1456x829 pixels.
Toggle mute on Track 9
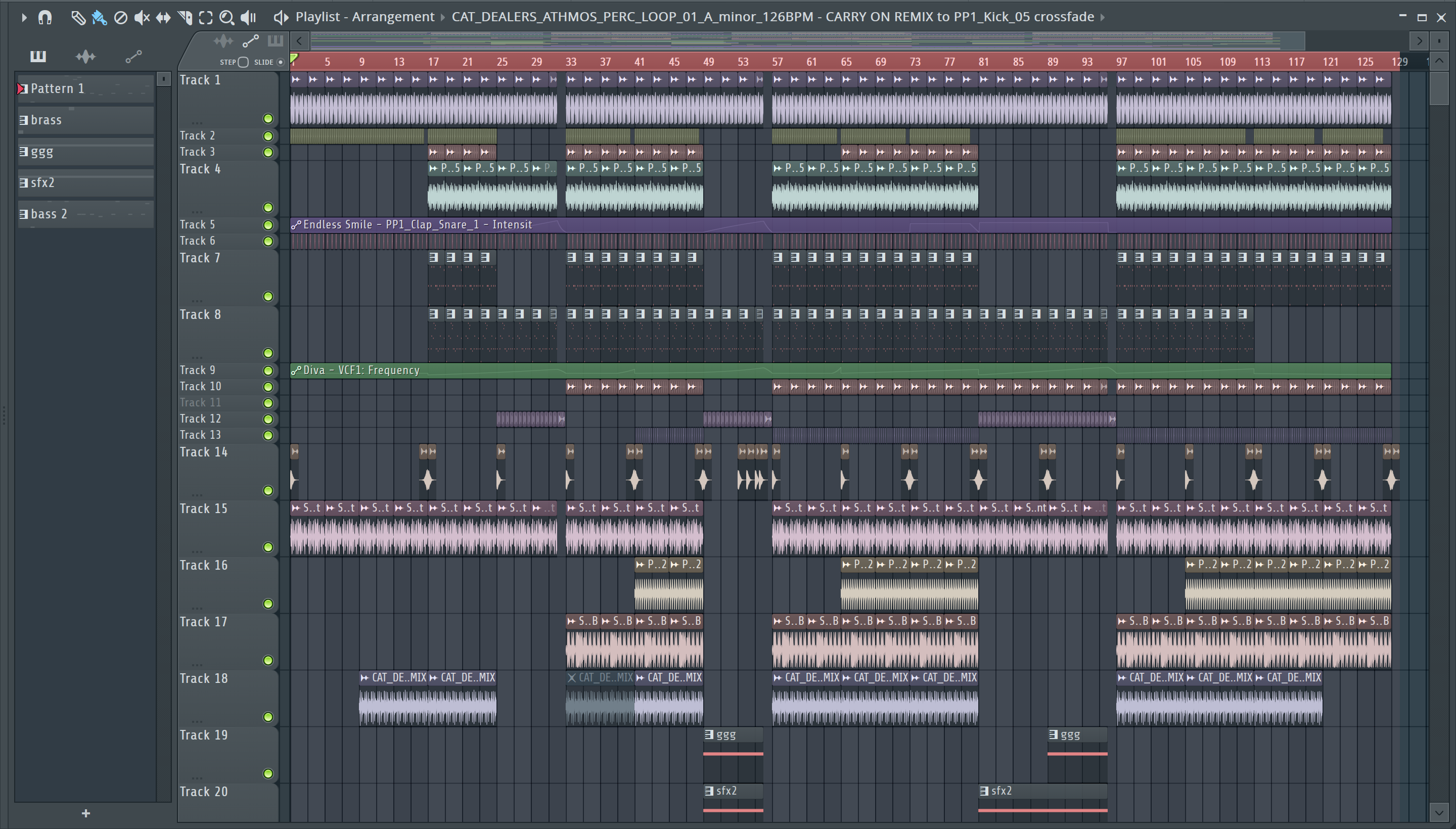tap(267, 371)
